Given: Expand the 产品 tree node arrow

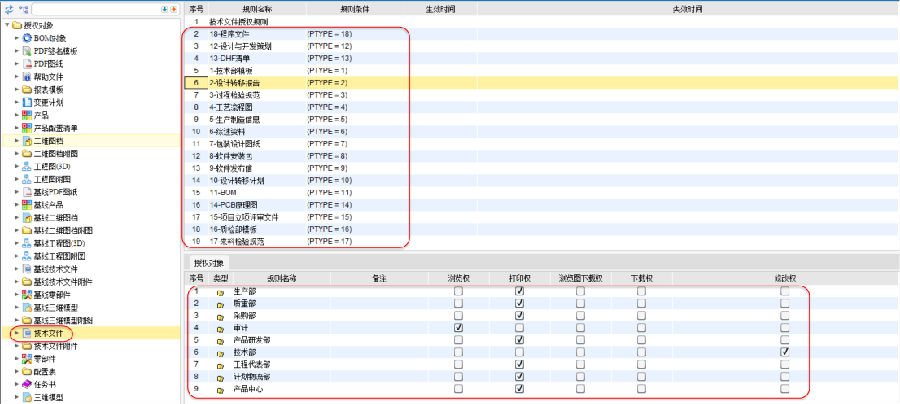Looking at the screenshot, I should tap(17, 115).
